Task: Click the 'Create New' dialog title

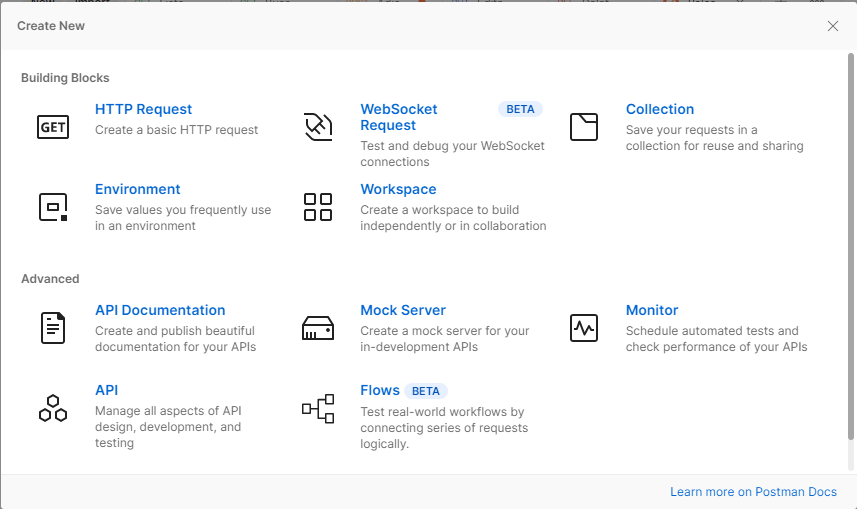Action: point(51,26)
